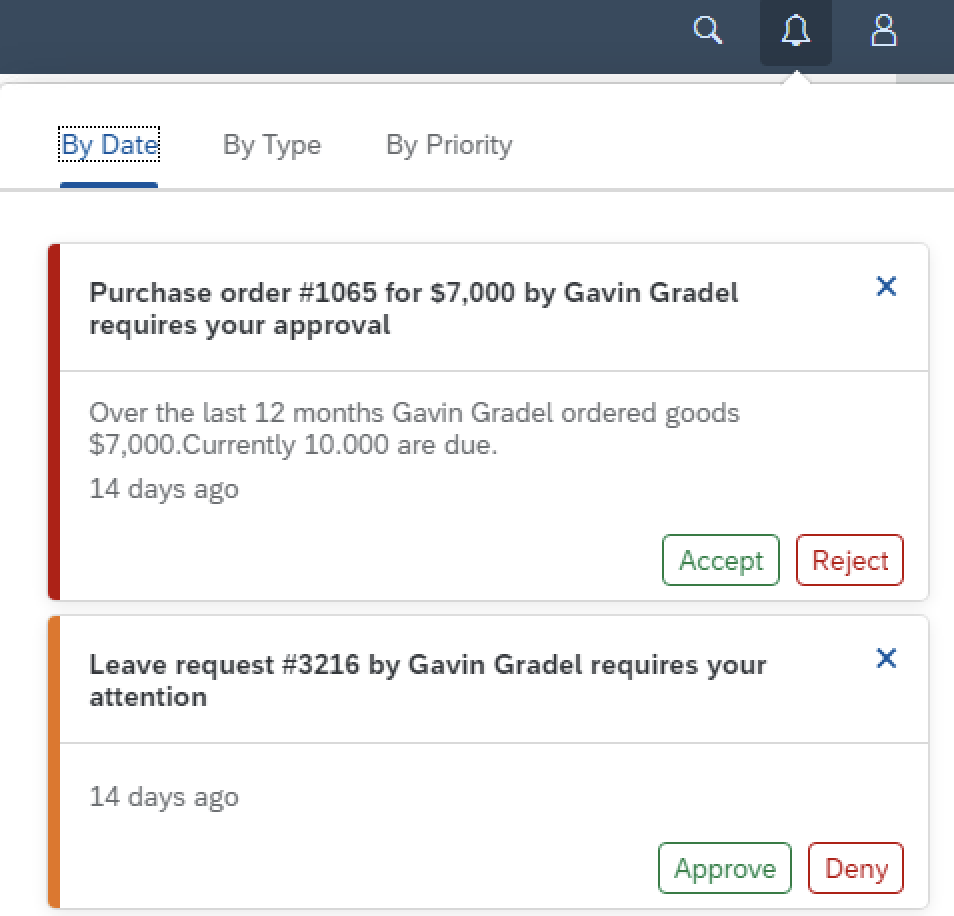The height and width of the screenshot is (916, 954).
Task: Click the search magnifier icon
Action: click(708, 32)
